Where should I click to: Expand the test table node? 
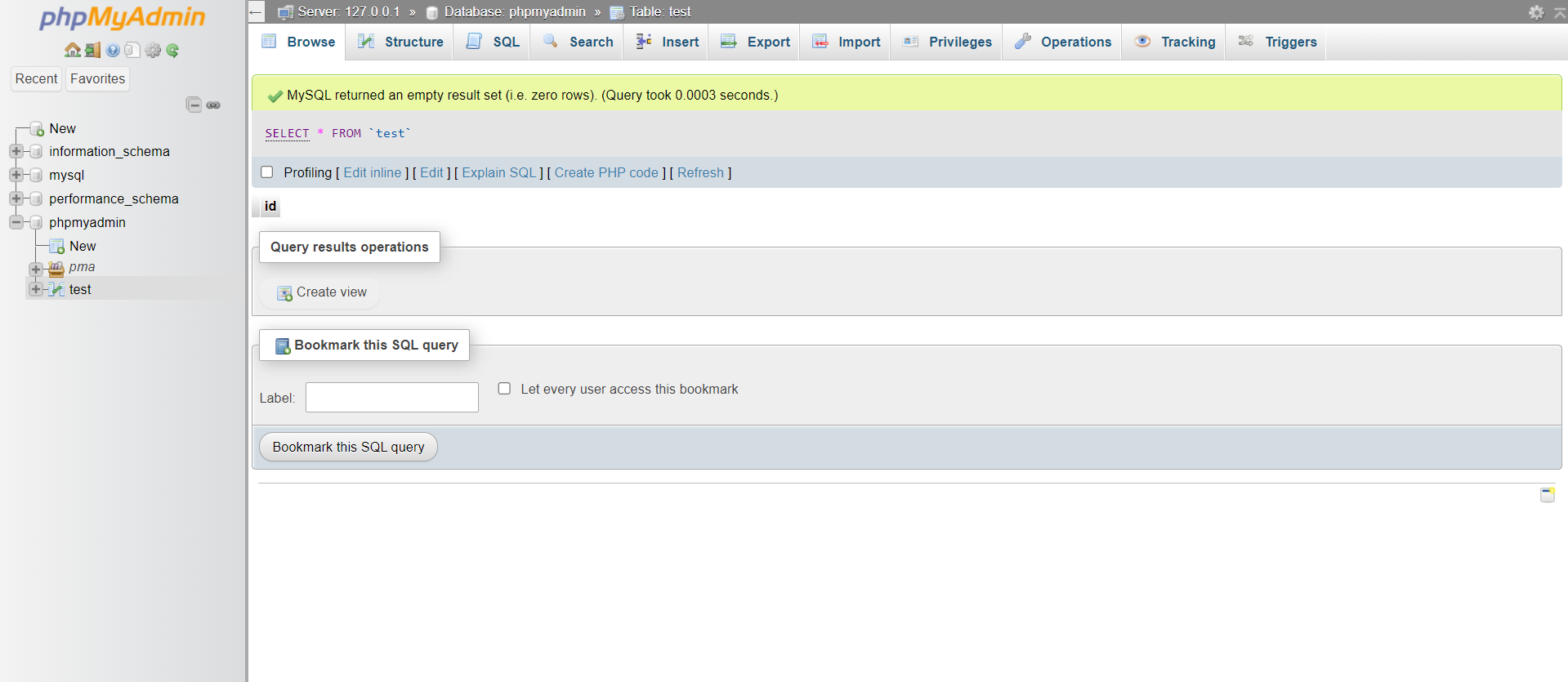click(x=35, y=290)
